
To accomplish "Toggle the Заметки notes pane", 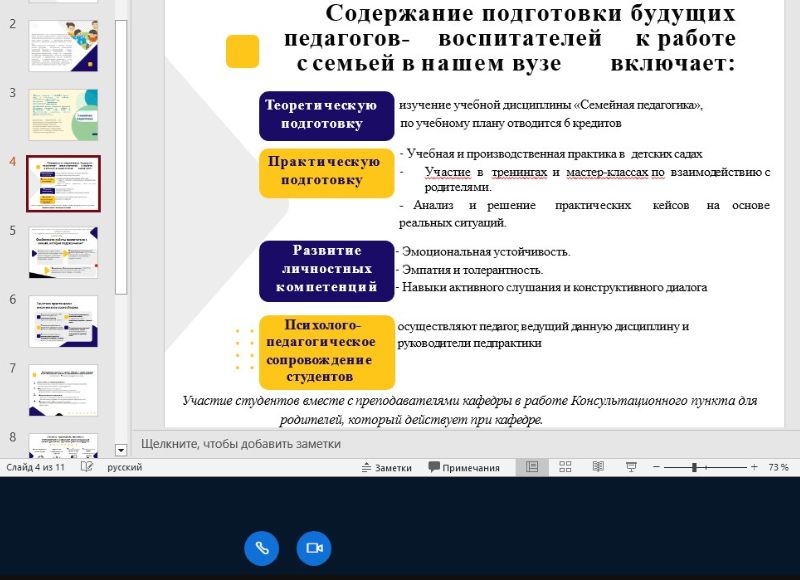I will [385, 467].
